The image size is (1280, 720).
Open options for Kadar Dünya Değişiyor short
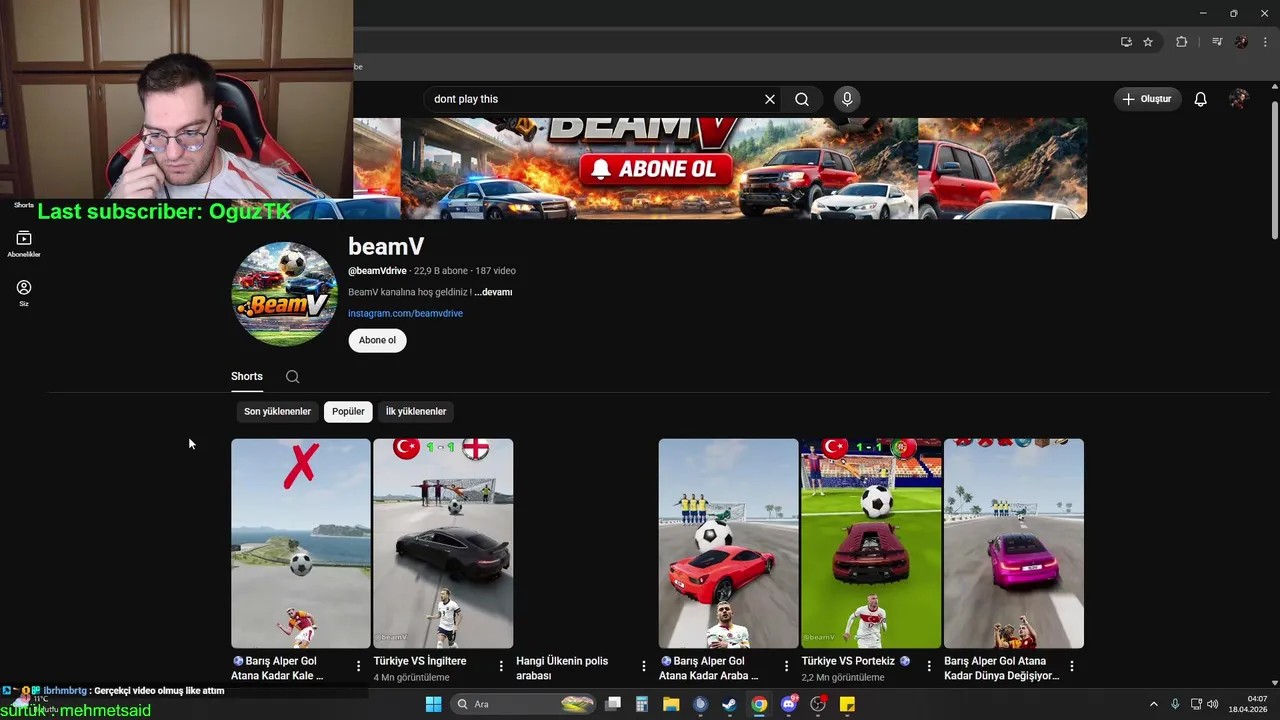(1072, 666)
